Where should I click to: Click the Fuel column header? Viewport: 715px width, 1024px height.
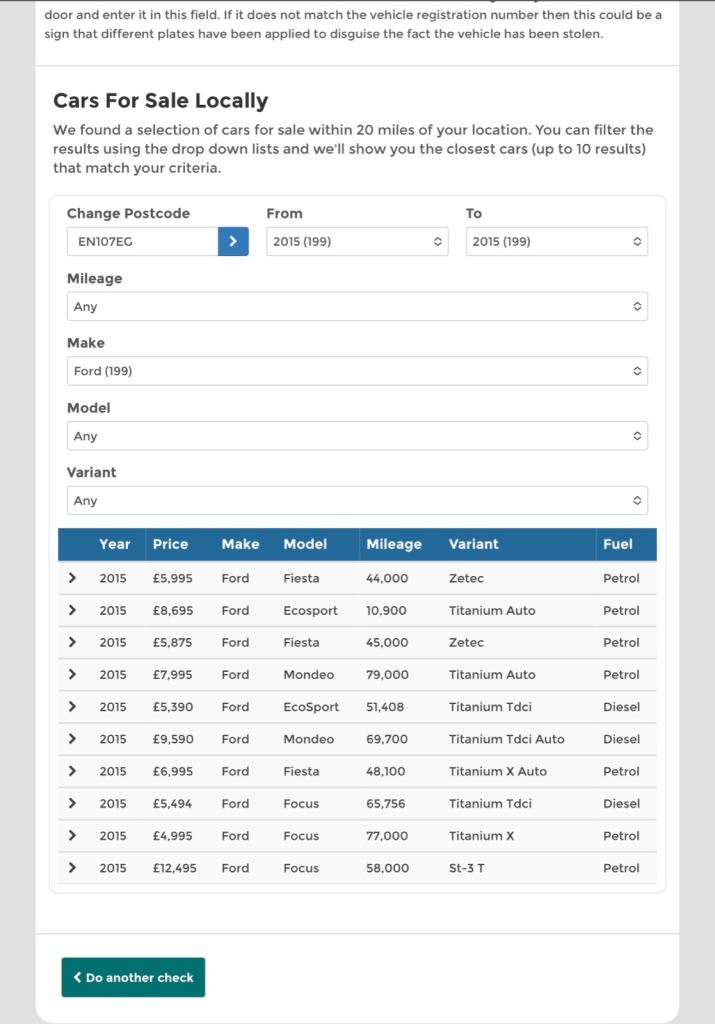tap(618, 544)
